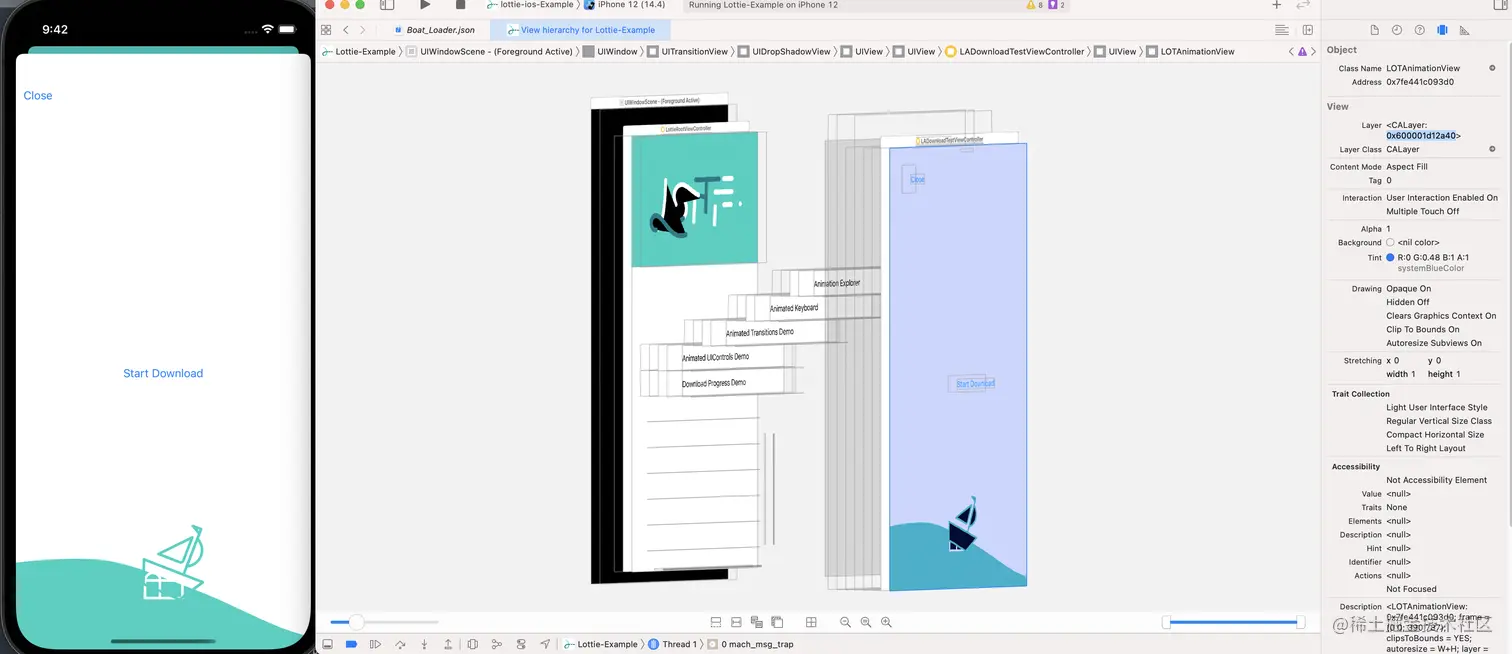
Task: Open editor options lines menu
Action: click(x=1282, y=30)
